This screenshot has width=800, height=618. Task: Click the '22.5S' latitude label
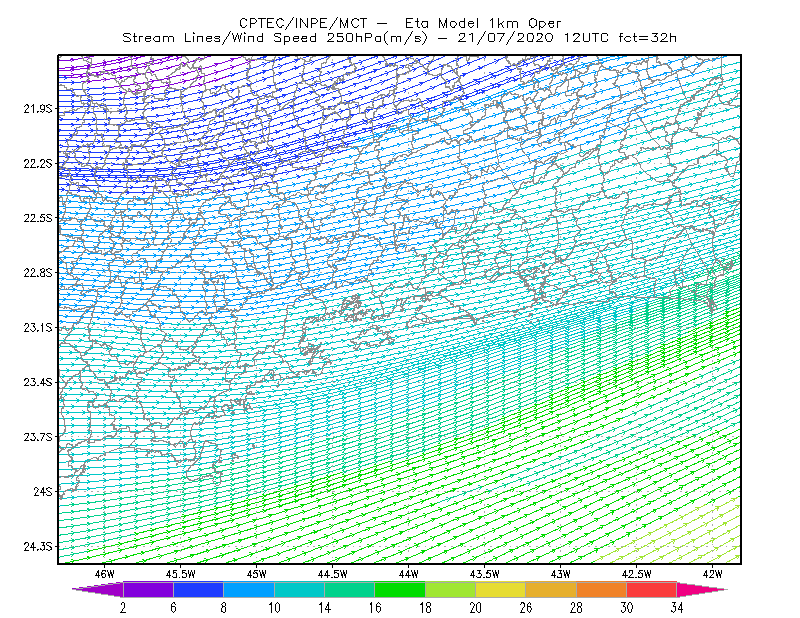click(x=38, y=218)
